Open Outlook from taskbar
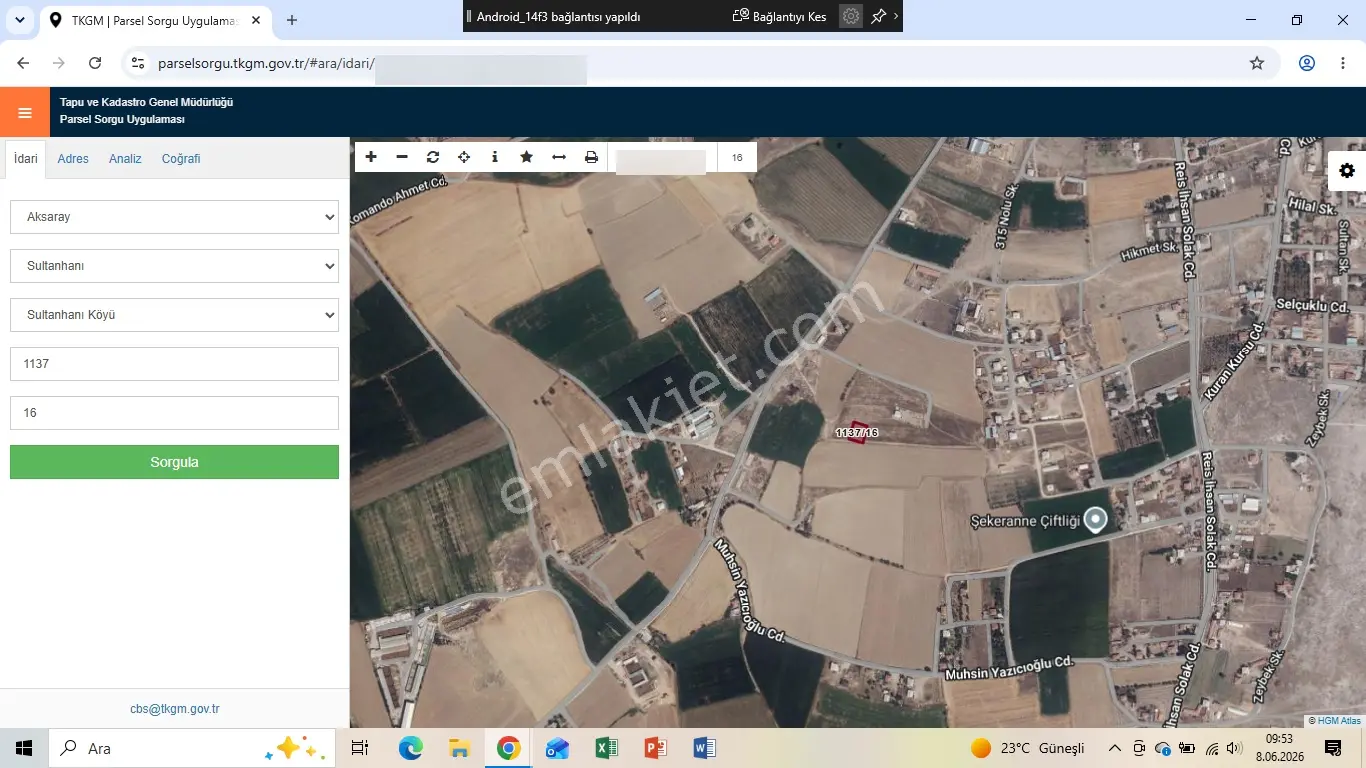Screen dimensions: 1366x768 click(x=557, y=748)
